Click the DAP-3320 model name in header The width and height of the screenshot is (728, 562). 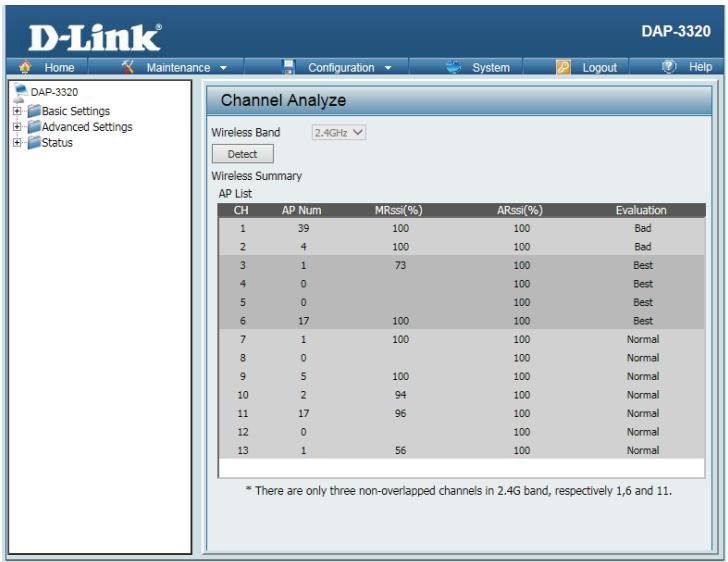676,31
